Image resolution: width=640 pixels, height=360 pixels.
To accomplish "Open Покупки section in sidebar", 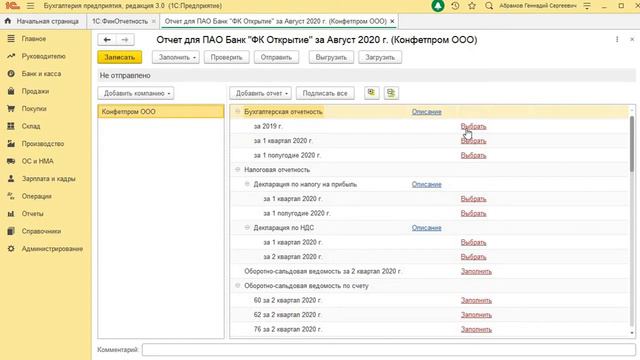I will [x=34, y=109].
